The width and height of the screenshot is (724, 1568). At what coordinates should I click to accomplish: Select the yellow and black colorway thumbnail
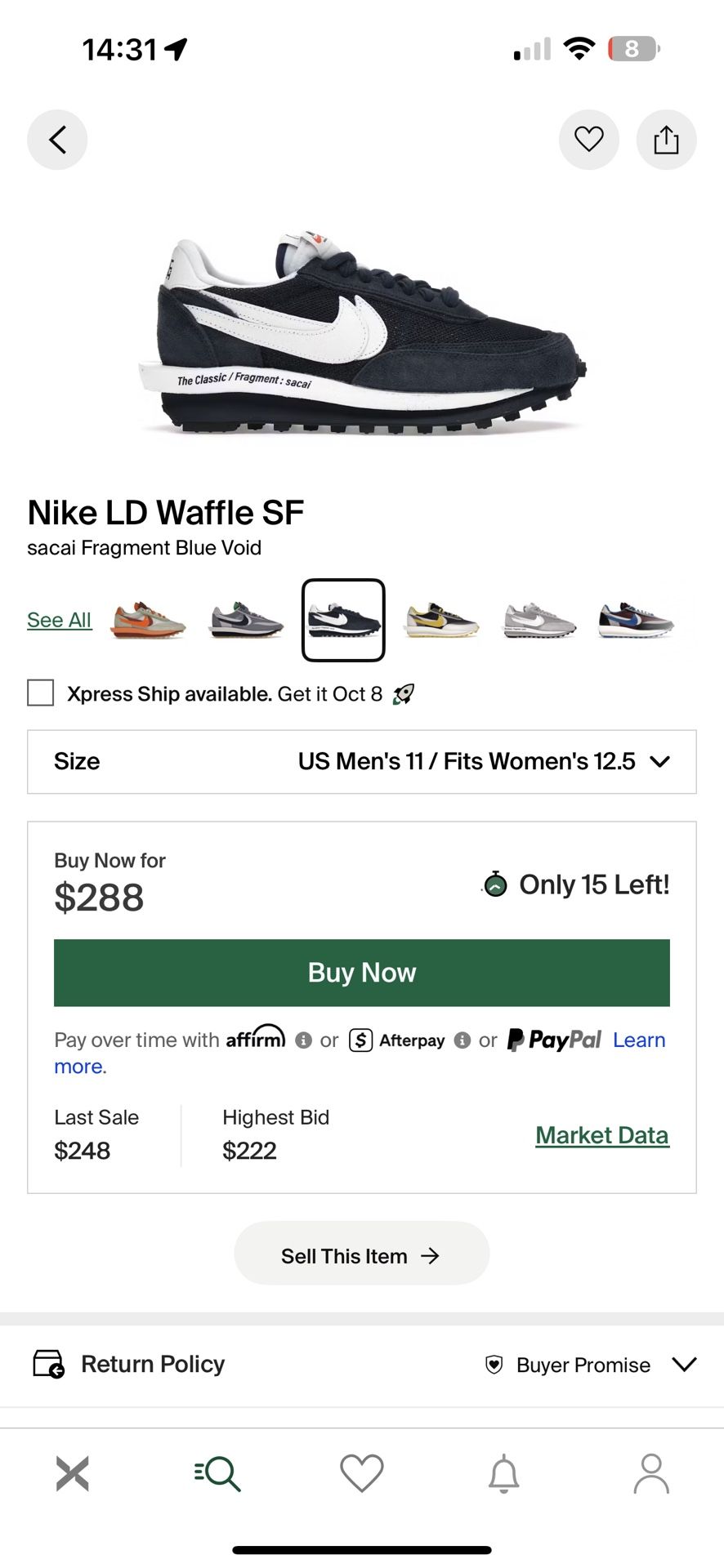pos(441,621)
